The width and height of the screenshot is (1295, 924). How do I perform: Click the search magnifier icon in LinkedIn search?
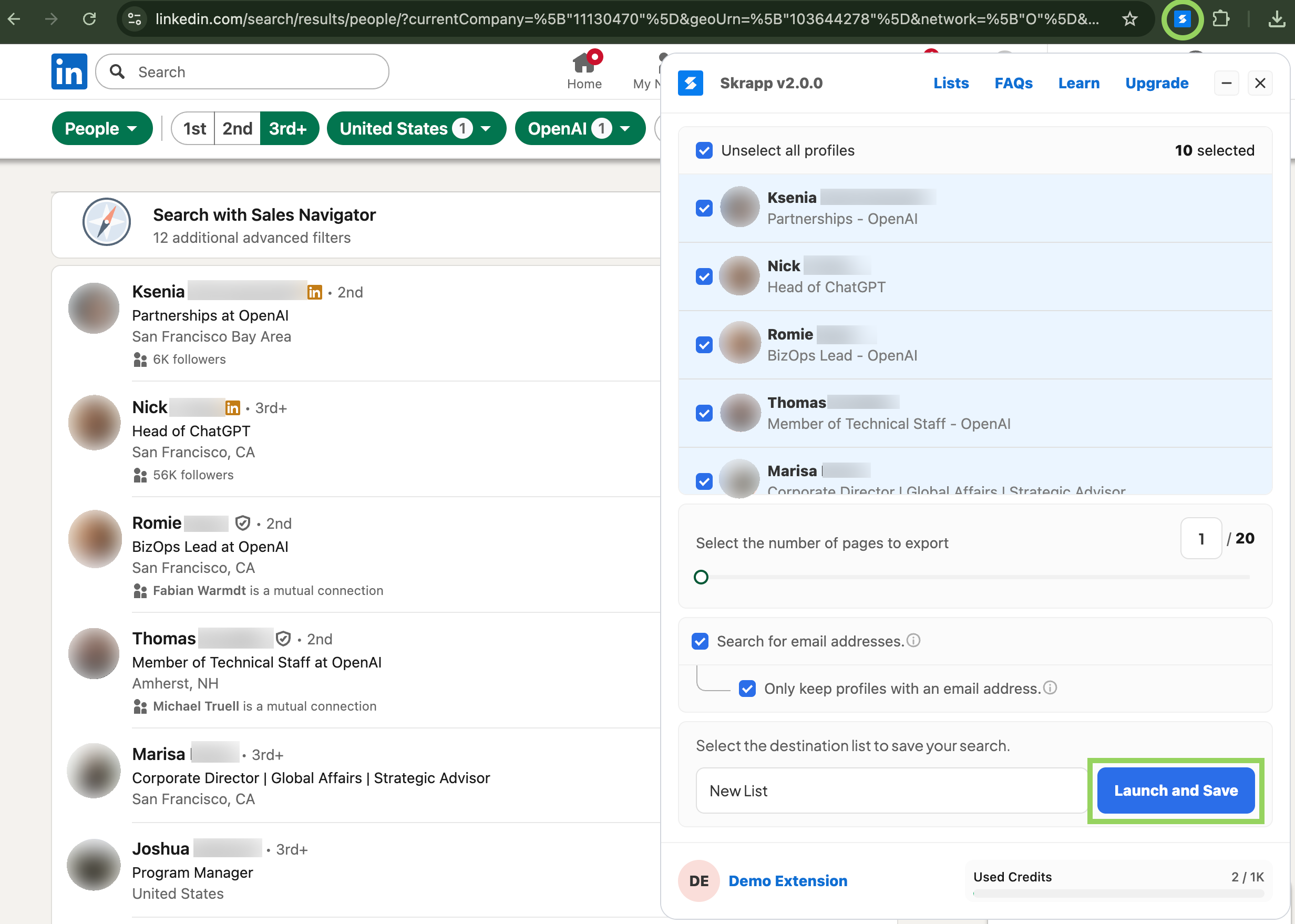click(x=117, y=71)
